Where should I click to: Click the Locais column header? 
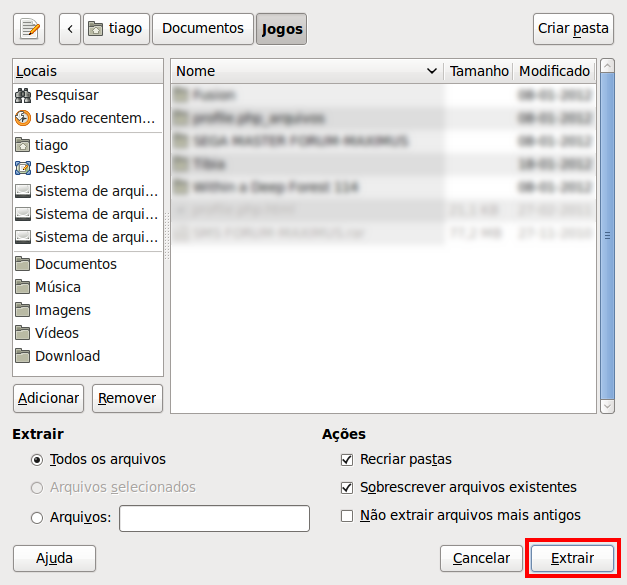[x=88, y=71]
